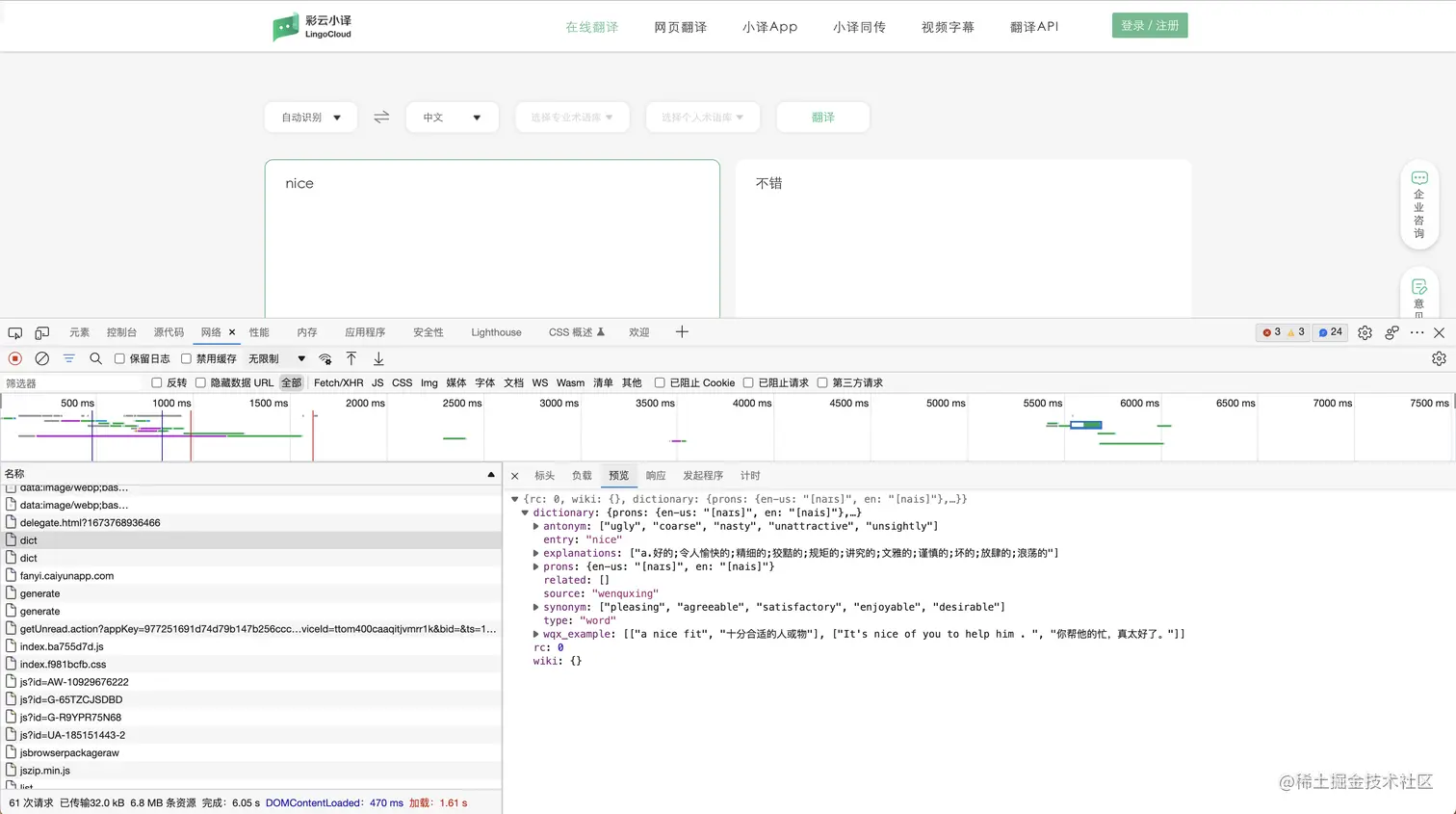Switch to the 控制台 DevTools tab
The height and width of the screenshot is (814, 1456).
pos(121,332)
